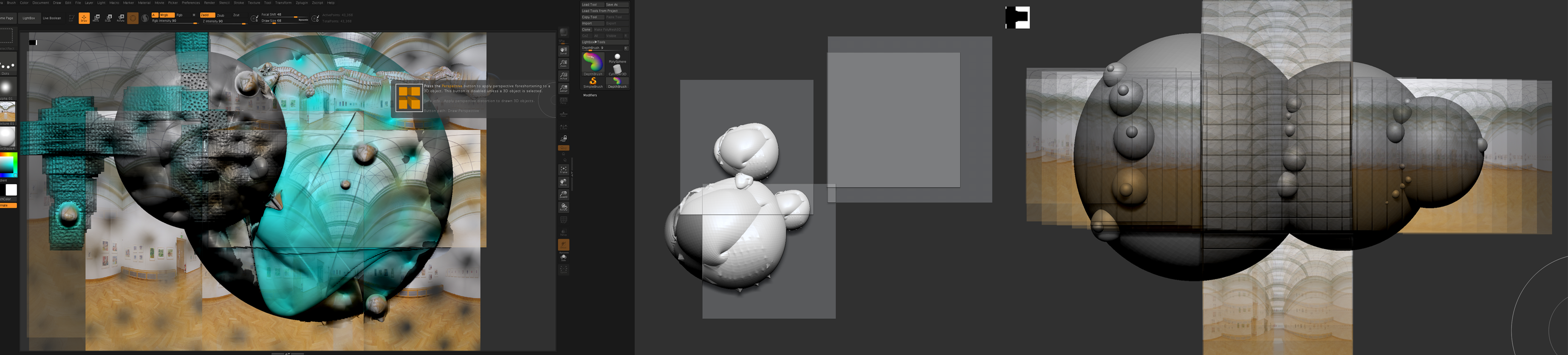Click the white main color swatch
Viewport: 1568px width, 355px height.
(11, 190)
